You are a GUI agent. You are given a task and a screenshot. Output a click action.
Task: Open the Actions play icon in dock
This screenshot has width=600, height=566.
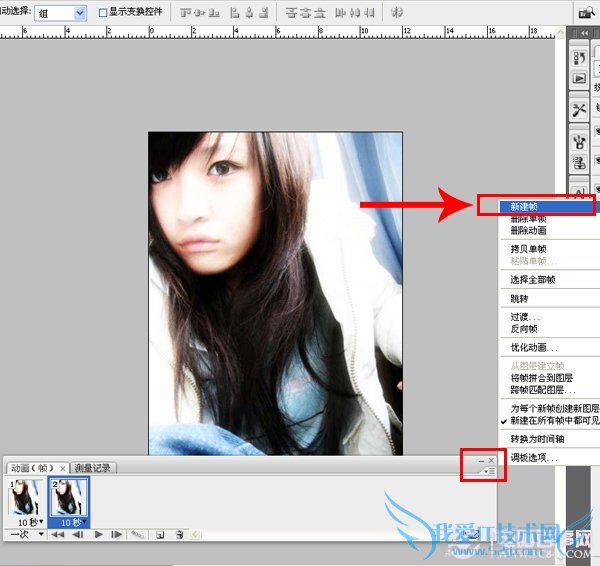pos(579,79)
